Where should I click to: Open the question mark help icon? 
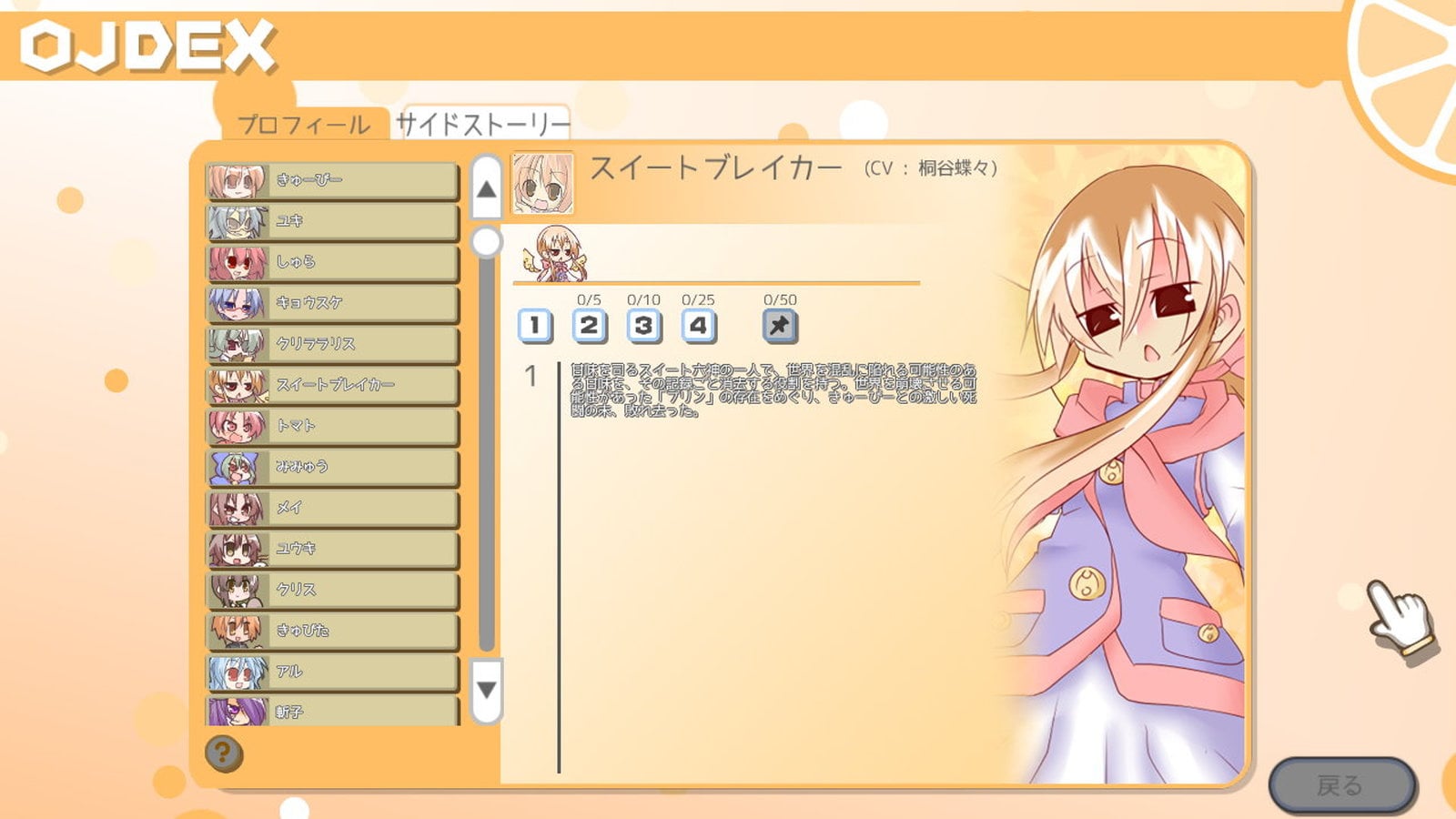coord(224,753)
